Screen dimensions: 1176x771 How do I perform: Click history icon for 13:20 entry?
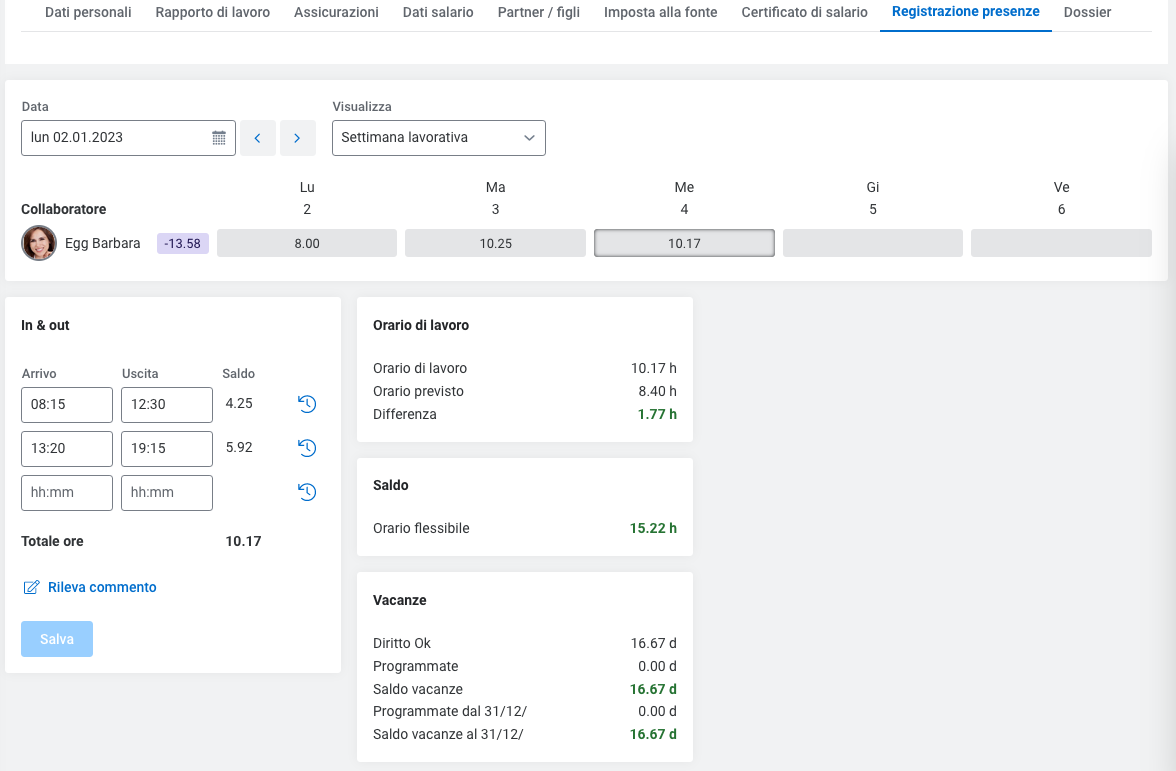[x=307, y=448]
